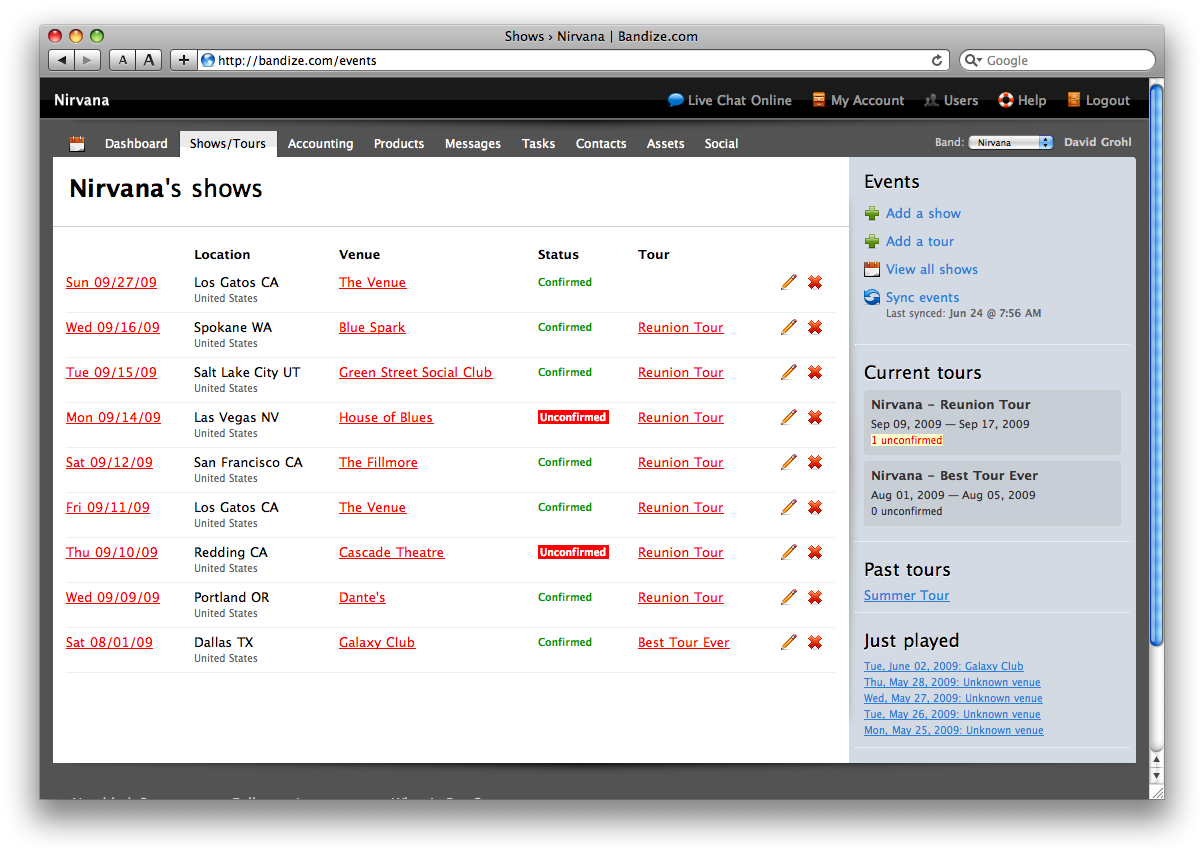The width and height of the screenshot is (1204, 854).
Task: Click the Unconfirmed status for Las Vegas NV
Action: coord(573,417)
